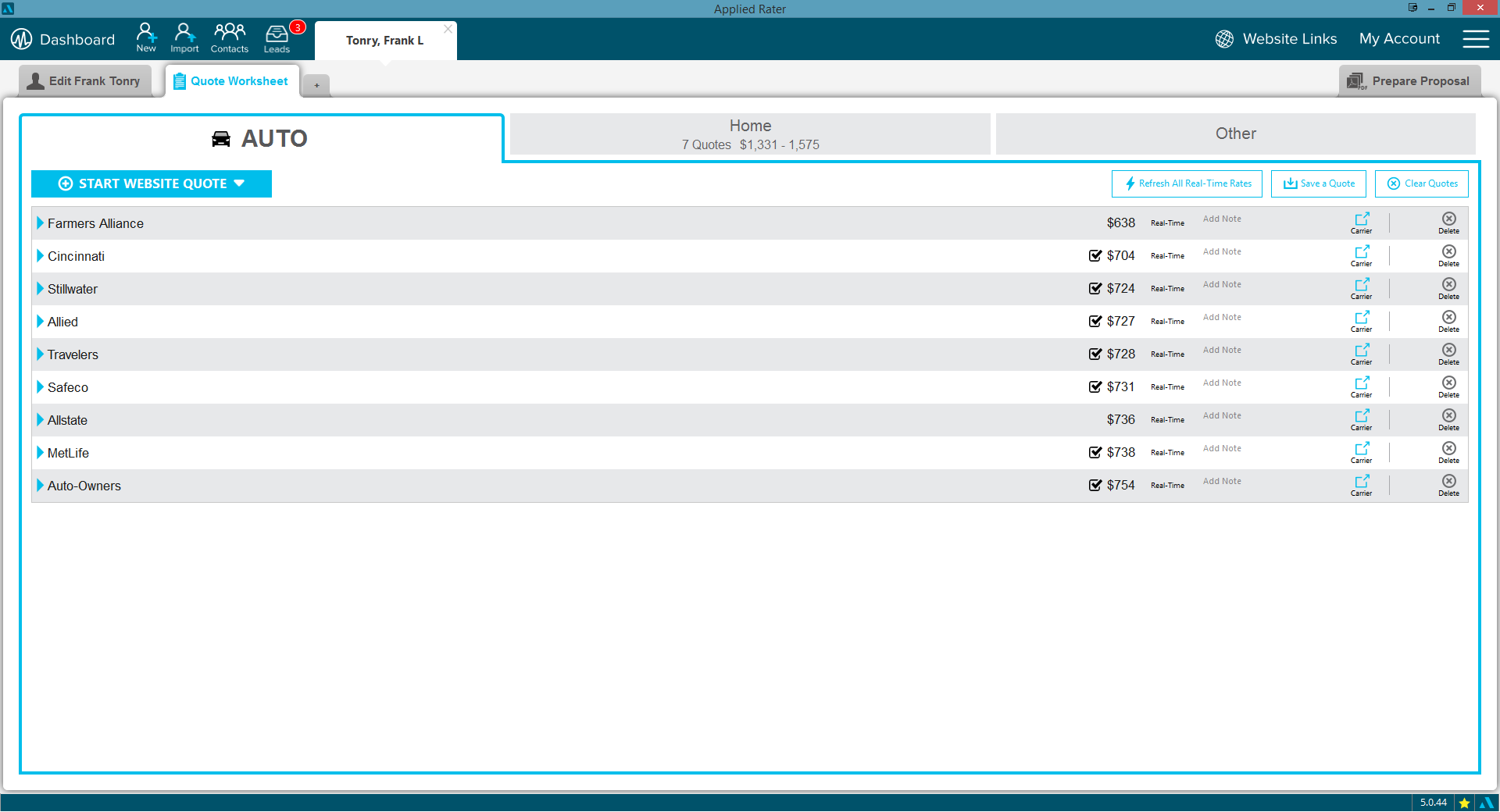Delete the MetLife quote
Screen dimensions: 1500x812
[x=1449, y=452]
